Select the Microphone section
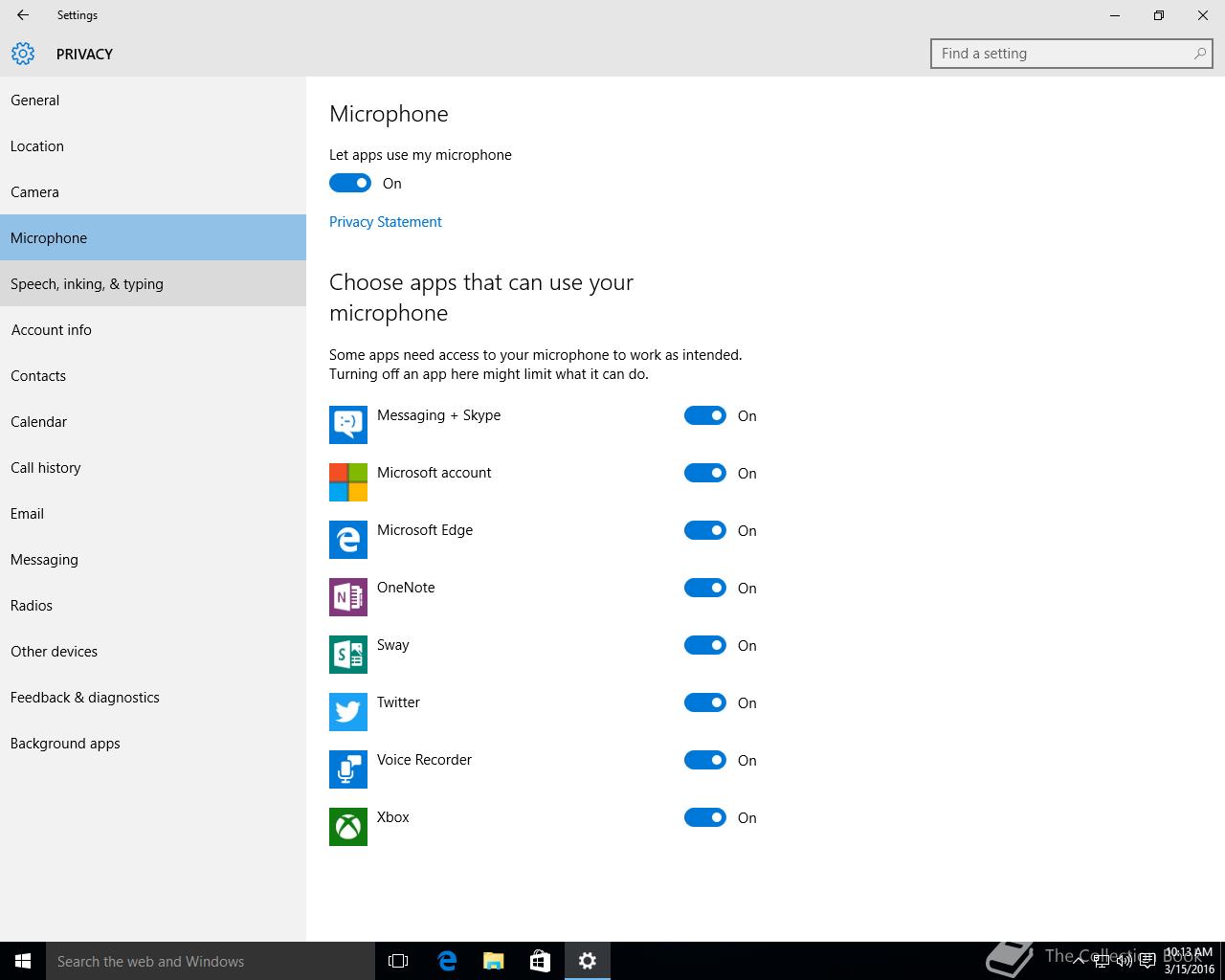Viewport: 1225px width, 980px height. 153,237
